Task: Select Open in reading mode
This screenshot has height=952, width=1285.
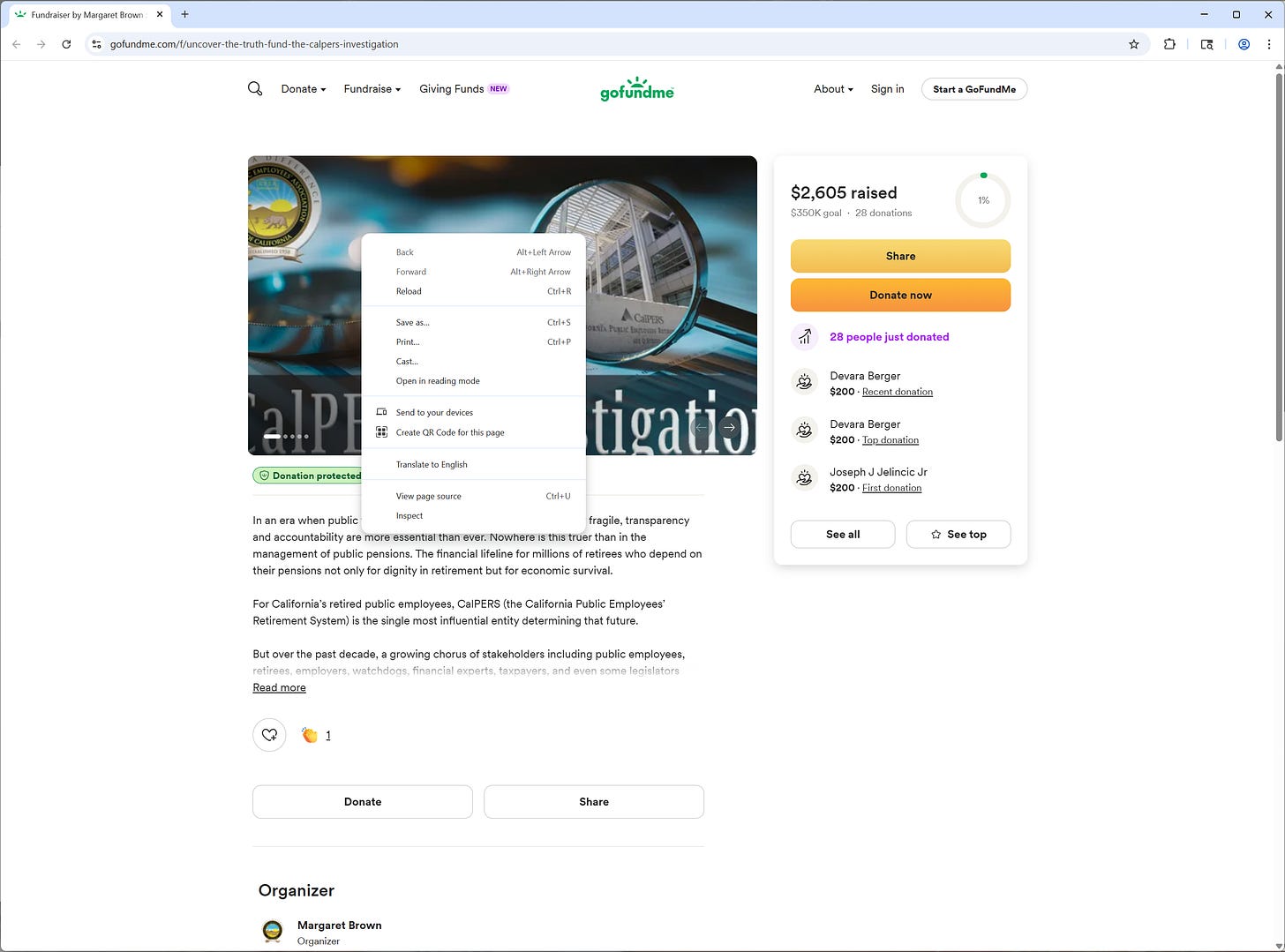Action: 474,381
